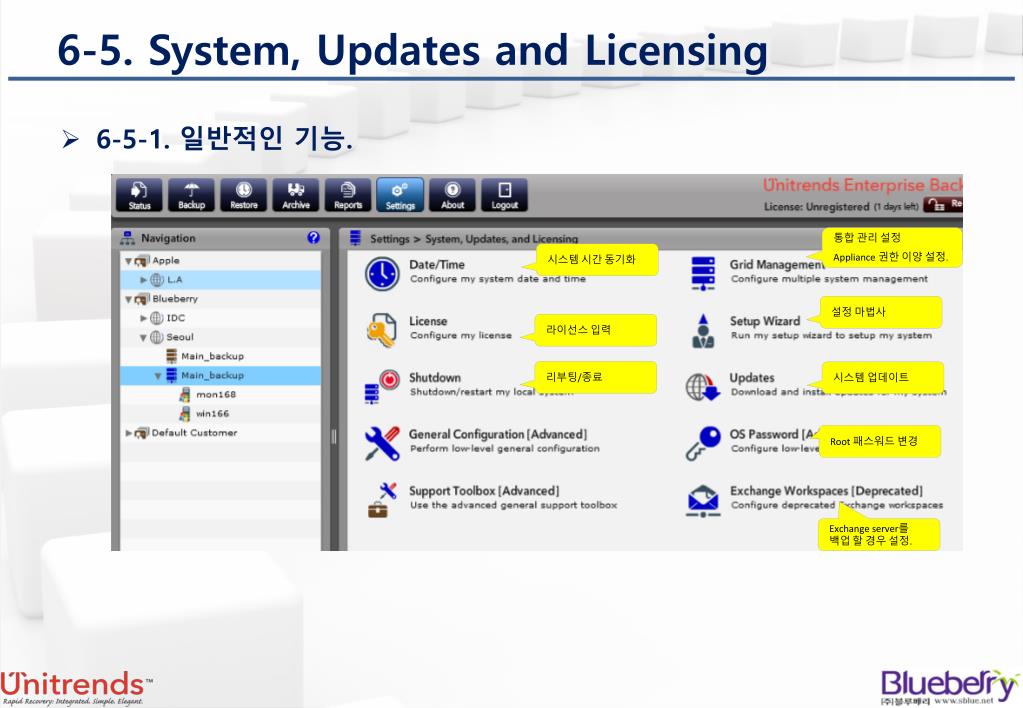Image resolution: width=1023 pixels, height=708 pixels.
Task: Select IDC in the navigation tree
Action: 176,318
